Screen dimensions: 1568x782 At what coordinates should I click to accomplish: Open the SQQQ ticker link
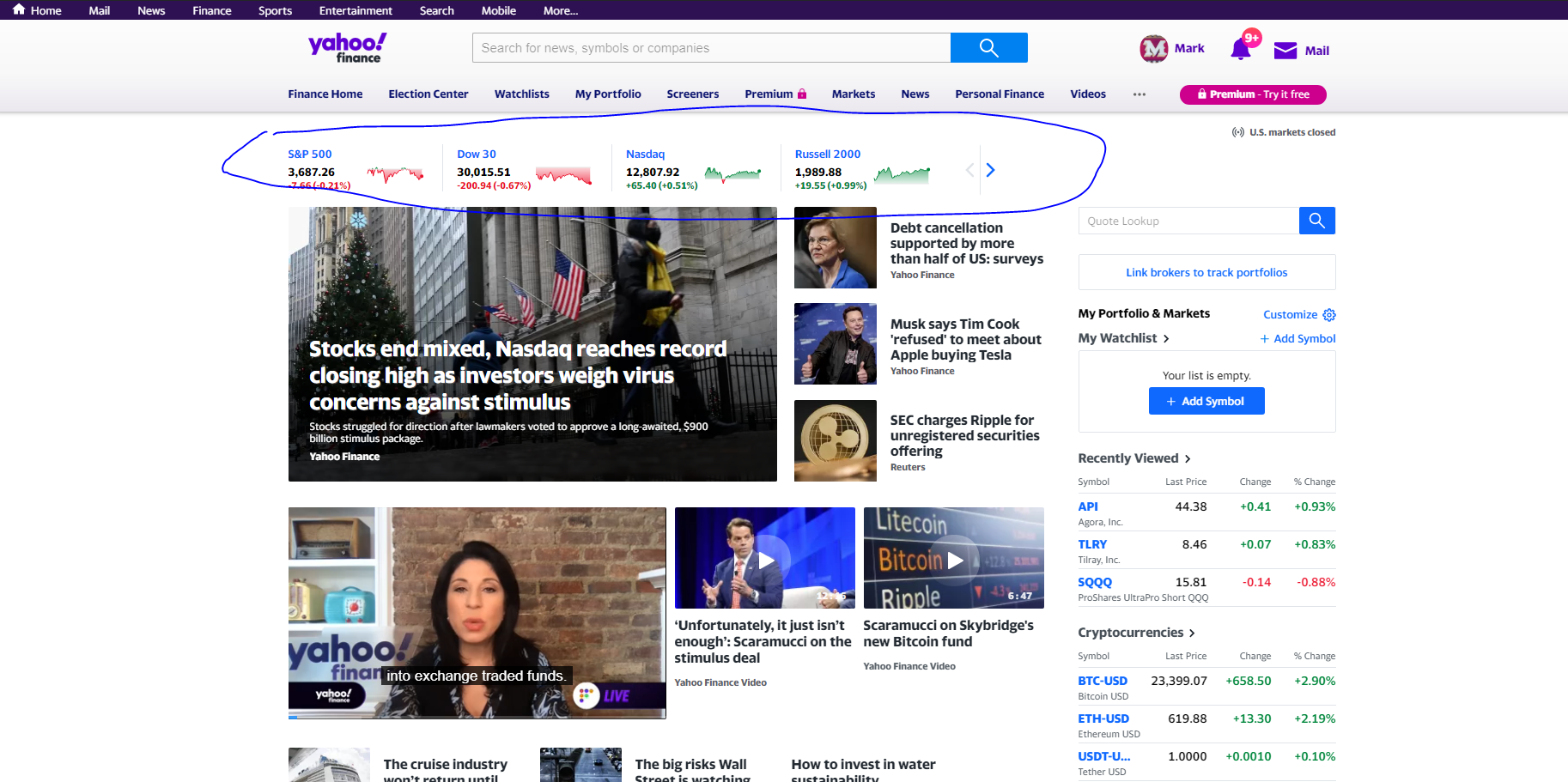pos(1095,583)
